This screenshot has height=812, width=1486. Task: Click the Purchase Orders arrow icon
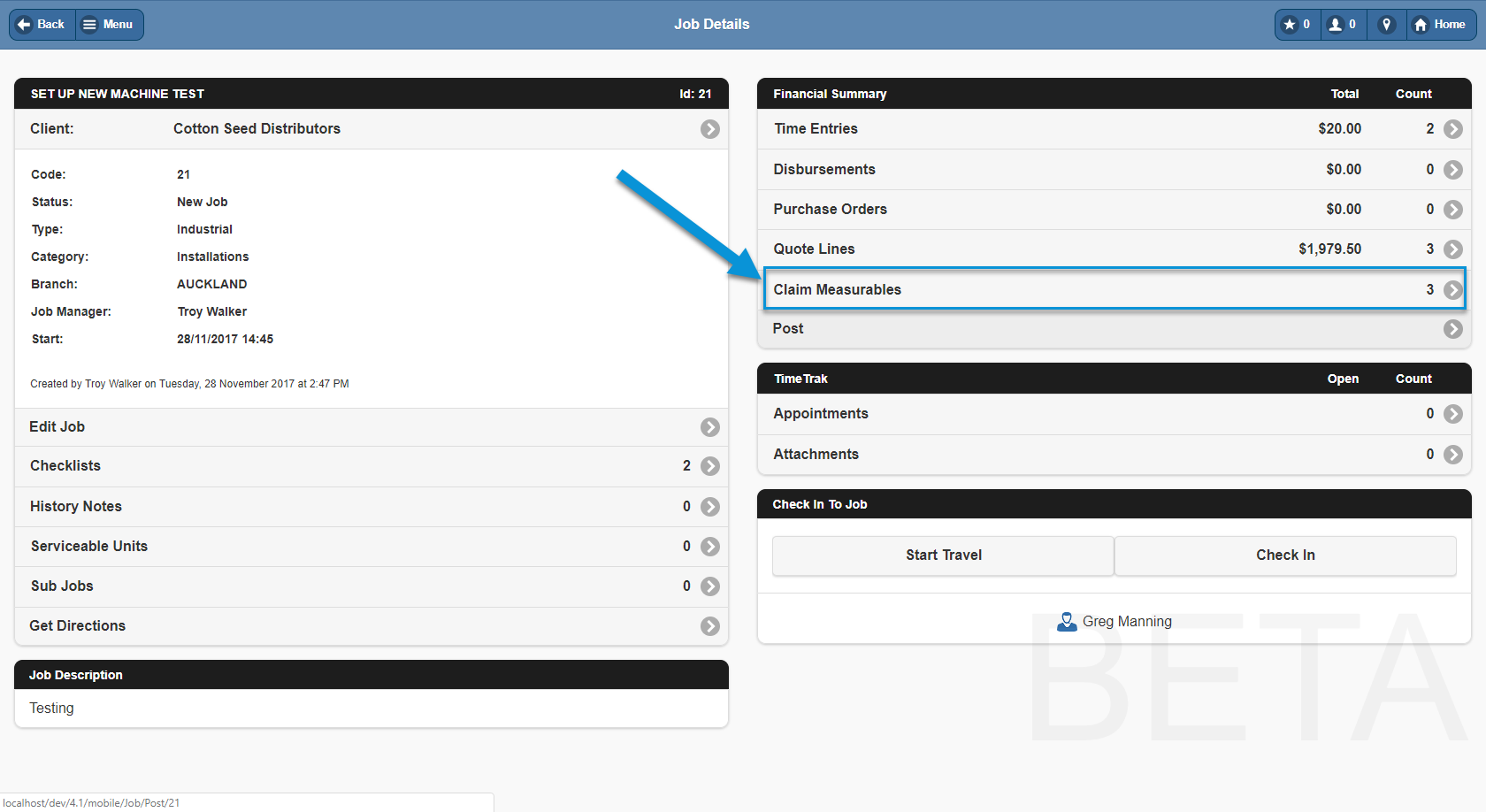[1453, 210]
